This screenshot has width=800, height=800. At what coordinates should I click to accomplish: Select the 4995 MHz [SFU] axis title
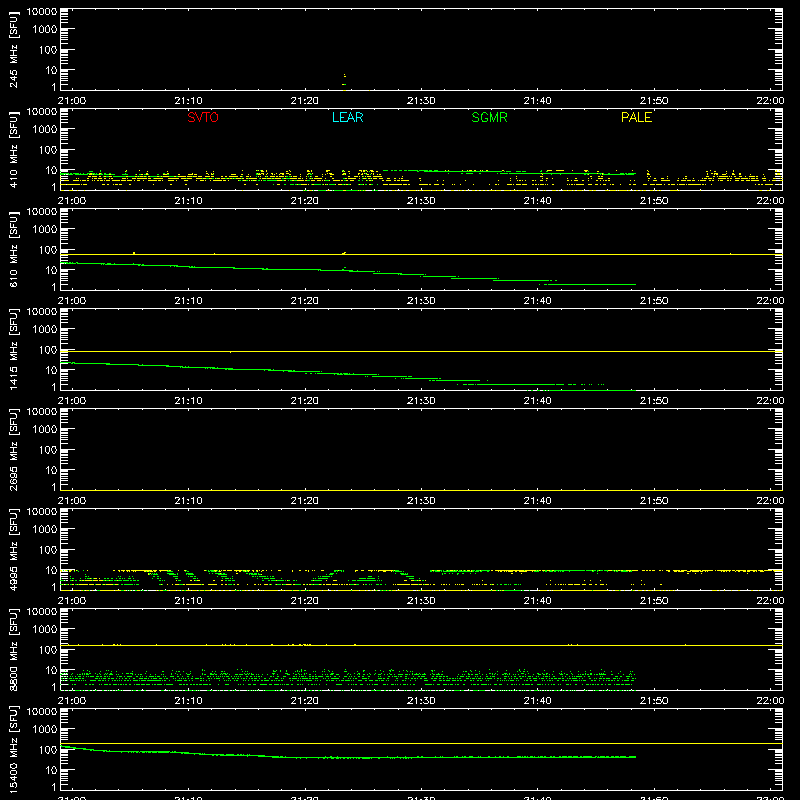click(x=13, y=549)
